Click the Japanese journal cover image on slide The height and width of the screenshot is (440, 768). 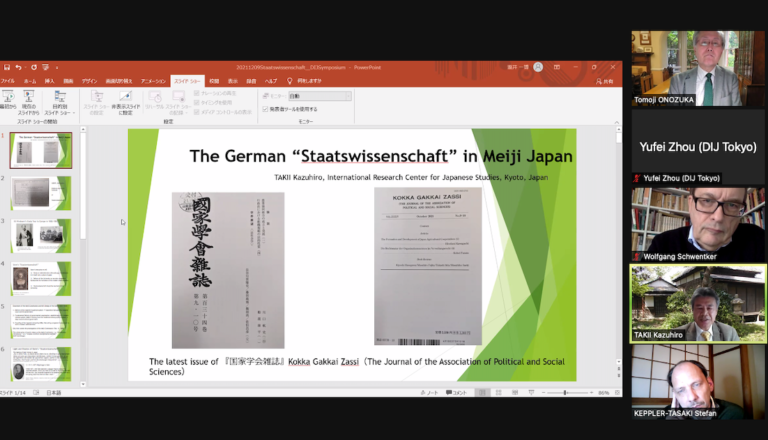tap(228, 270)
